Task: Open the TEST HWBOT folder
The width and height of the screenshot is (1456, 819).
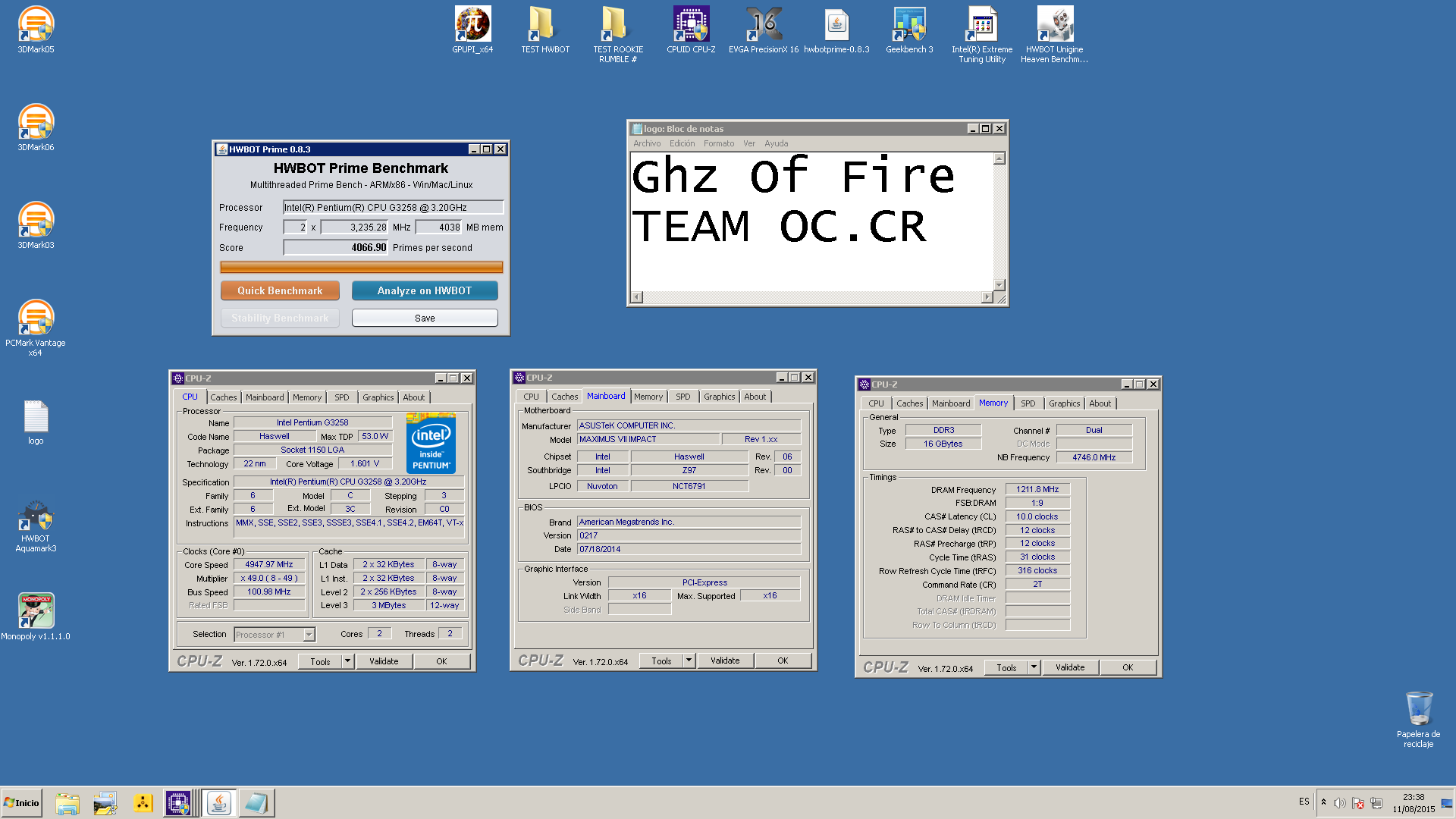Action: coord(545,30)
